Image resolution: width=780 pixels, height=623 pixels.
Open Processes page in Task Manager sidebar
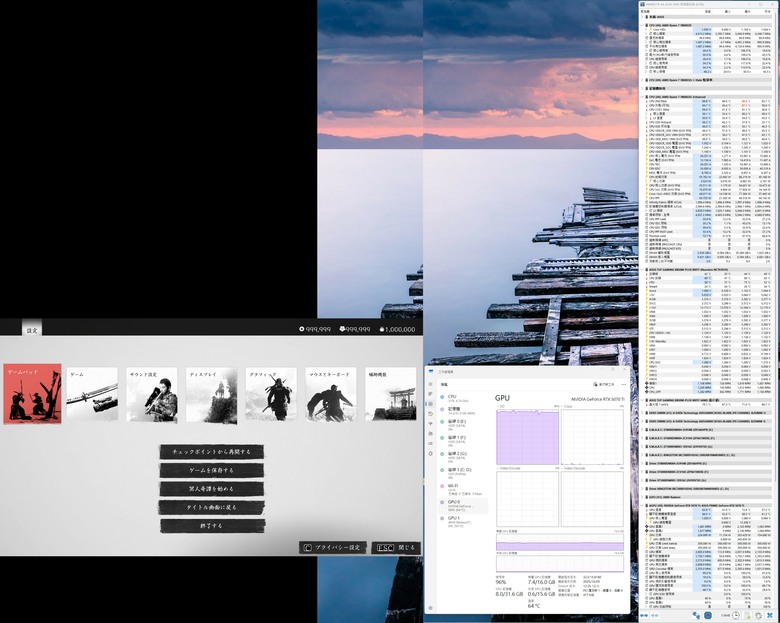click(x=430, y=394)
